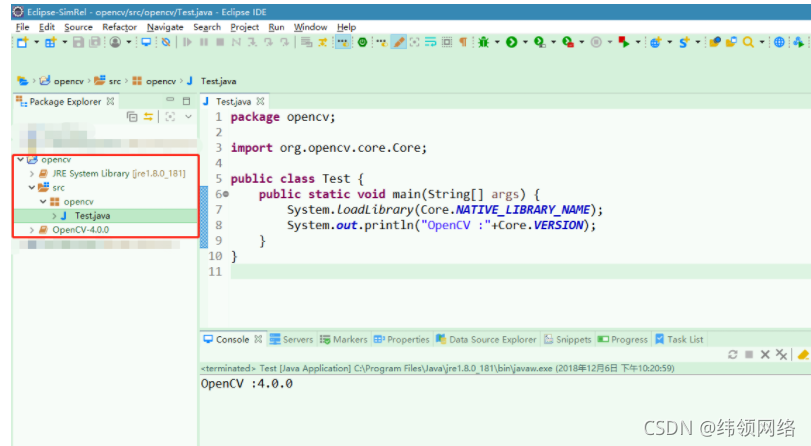Open the dropdown arrow beside Debug bug icon
Image resolution: width=811 pixels, height=446 pixels.
click(x=497, y=42)
